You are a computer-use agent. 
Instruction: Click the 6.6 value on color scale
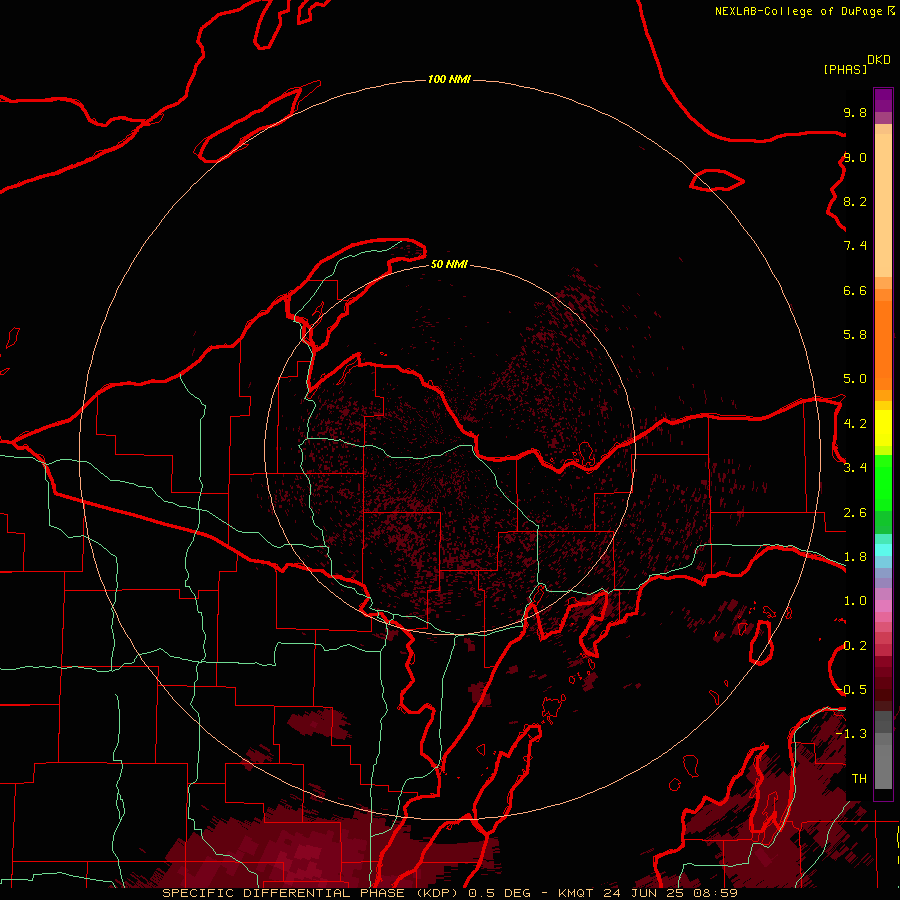pyautogui.click(x=855, y=290)
